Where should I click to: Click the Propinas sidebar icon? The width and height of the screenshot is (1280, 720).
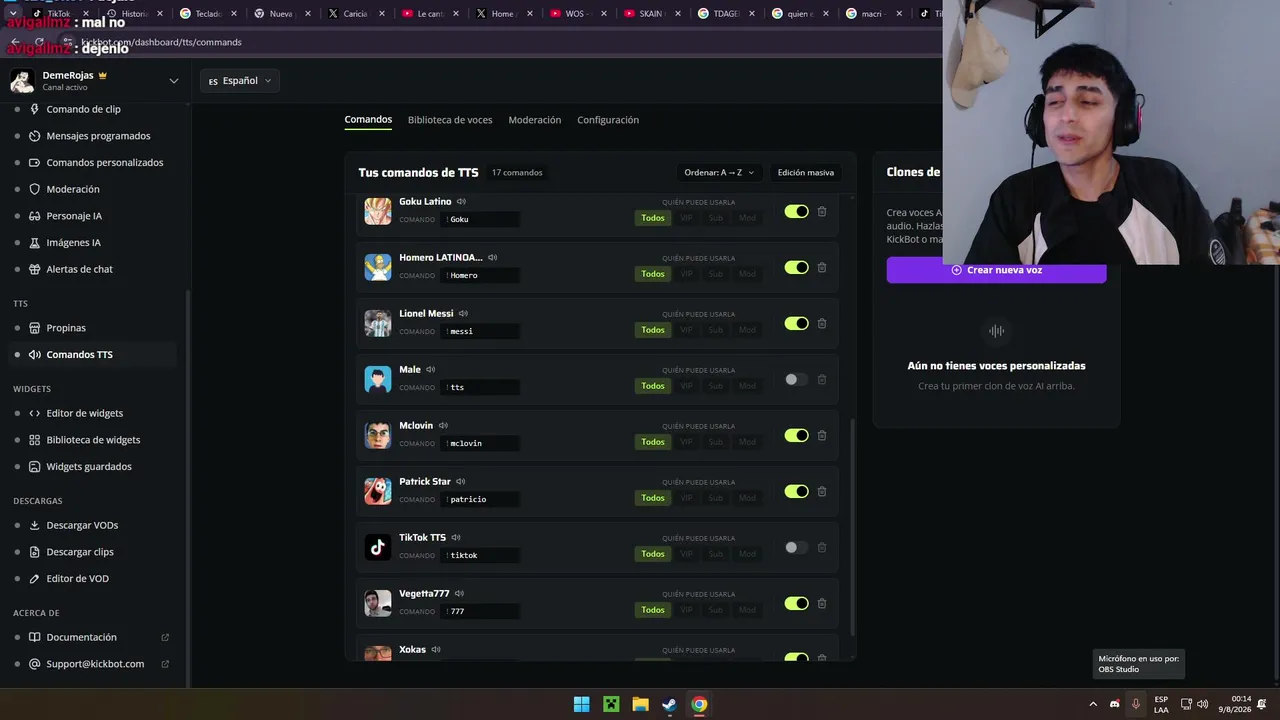point(35,328)
